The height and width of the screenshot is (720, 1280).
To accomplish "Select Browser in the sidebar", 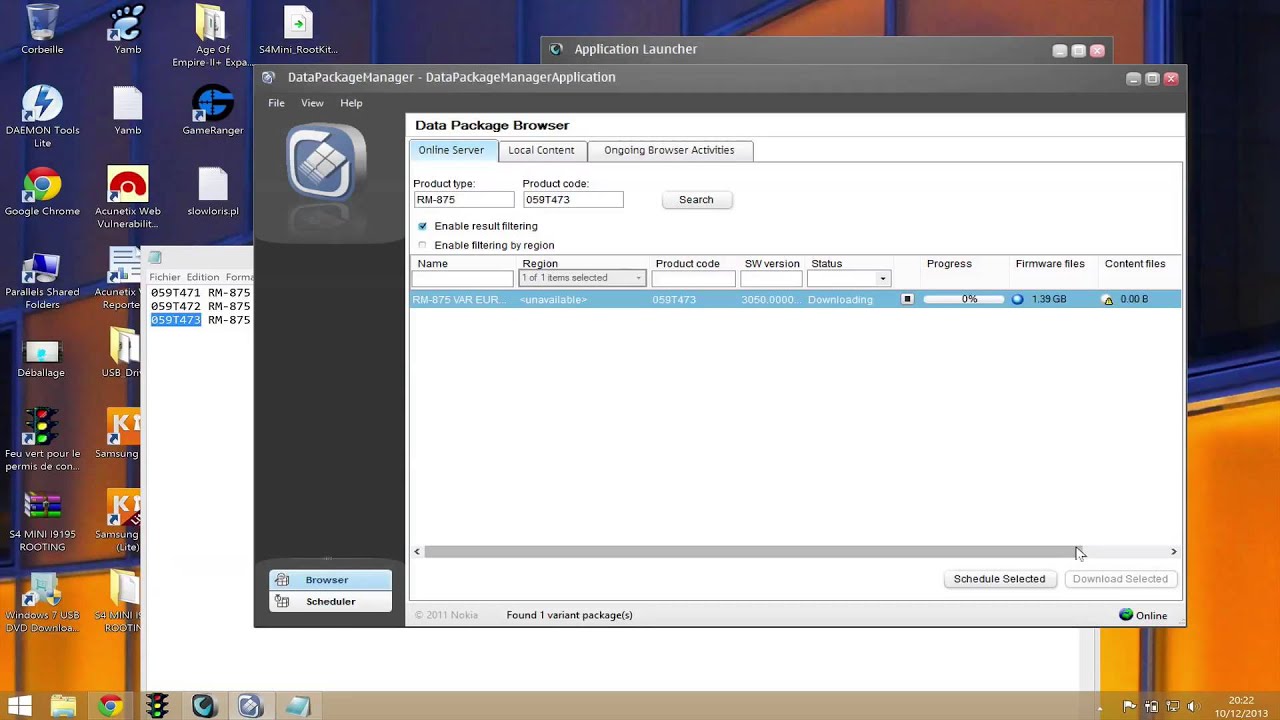I will [330, 580].
